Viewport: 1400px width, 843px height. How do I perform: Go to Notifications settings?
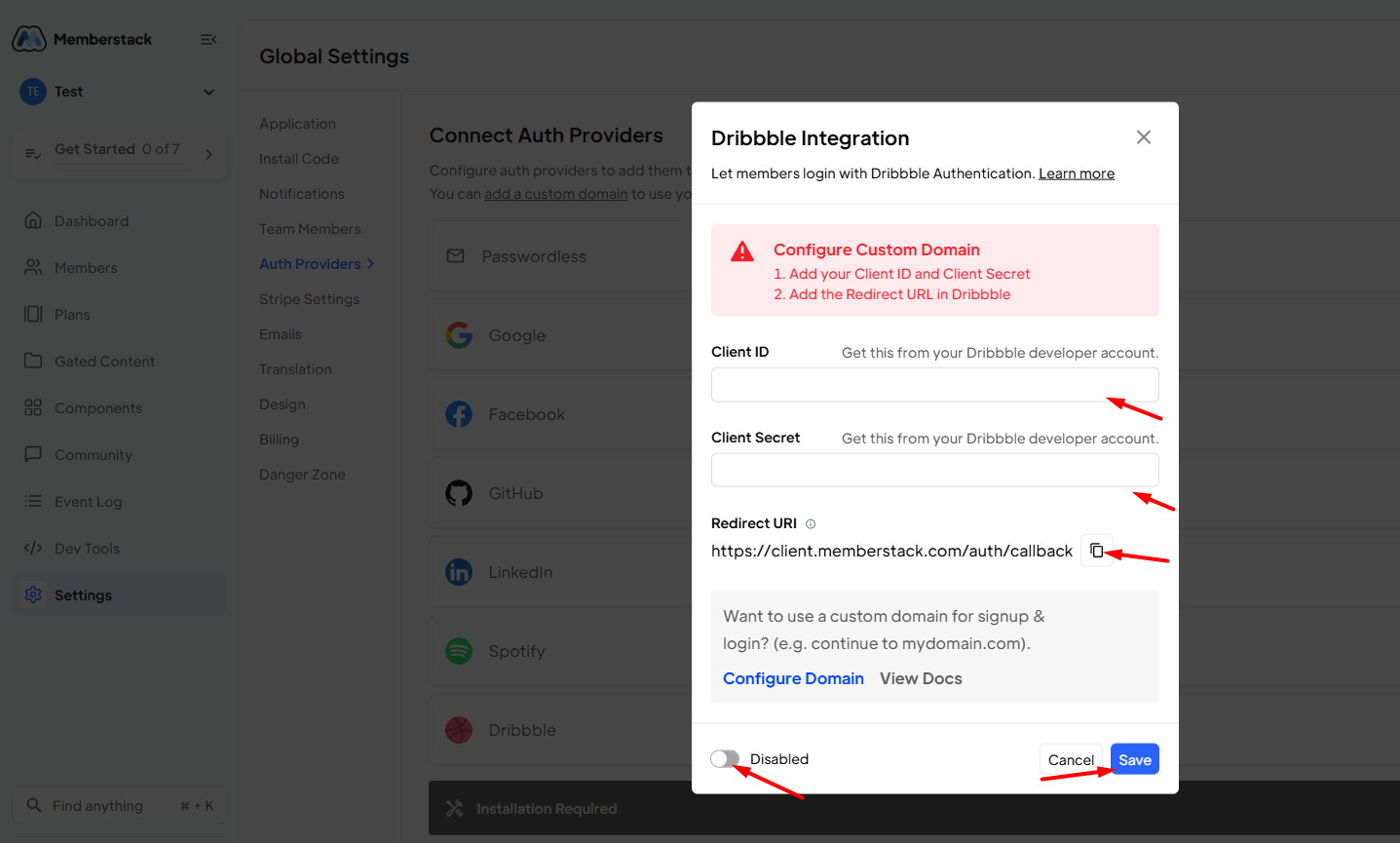point(302,194)
